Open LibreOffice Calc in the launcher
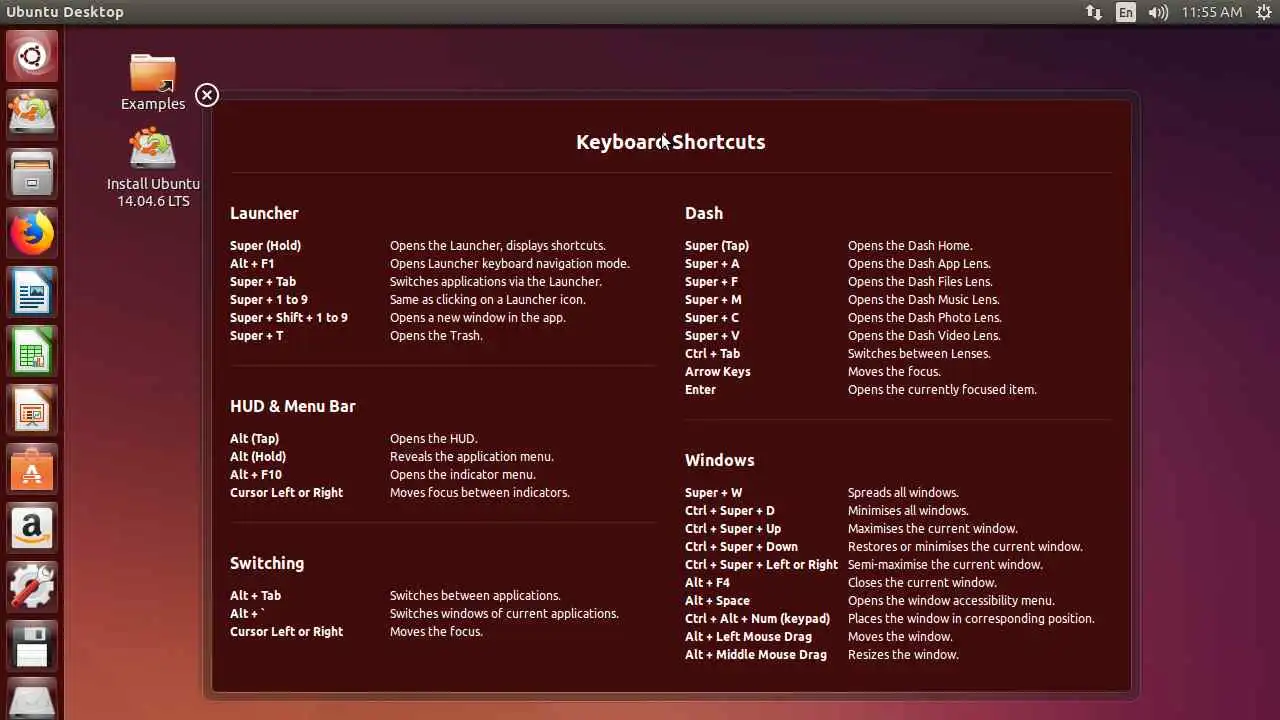 (x=32, y=351)
